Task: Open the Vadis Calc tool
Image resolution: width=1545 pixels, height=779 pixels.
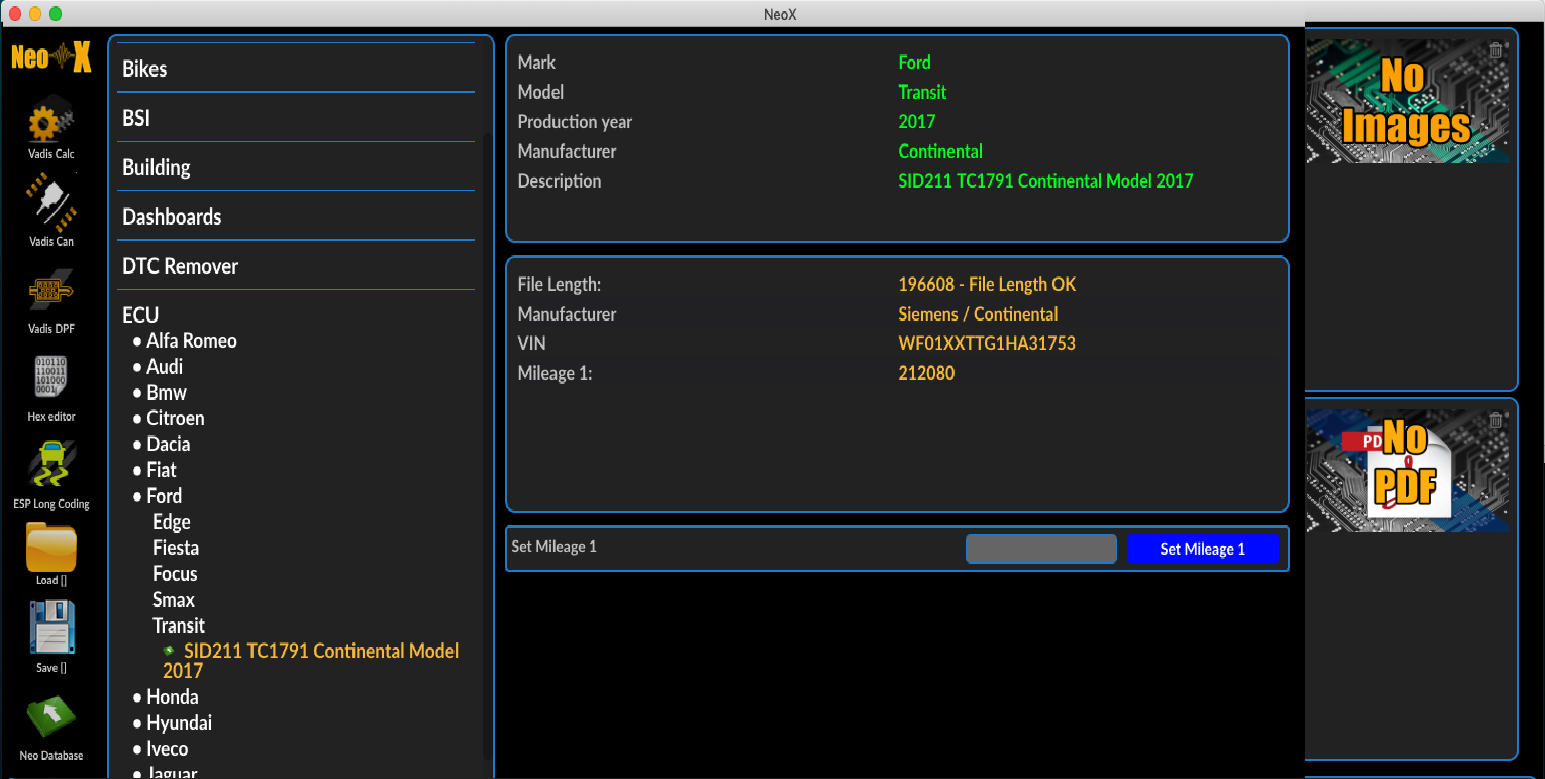Action: (x=51, y=124)
